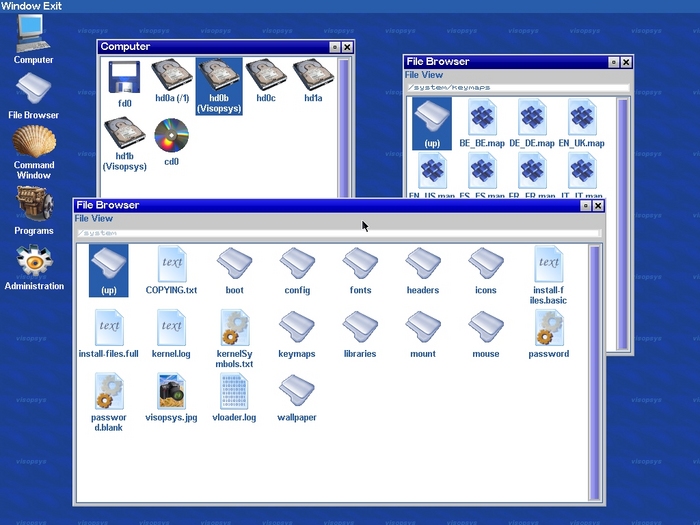Open the kernel.log text file
This screenshot has width=700, height=525.
[172, 328]
